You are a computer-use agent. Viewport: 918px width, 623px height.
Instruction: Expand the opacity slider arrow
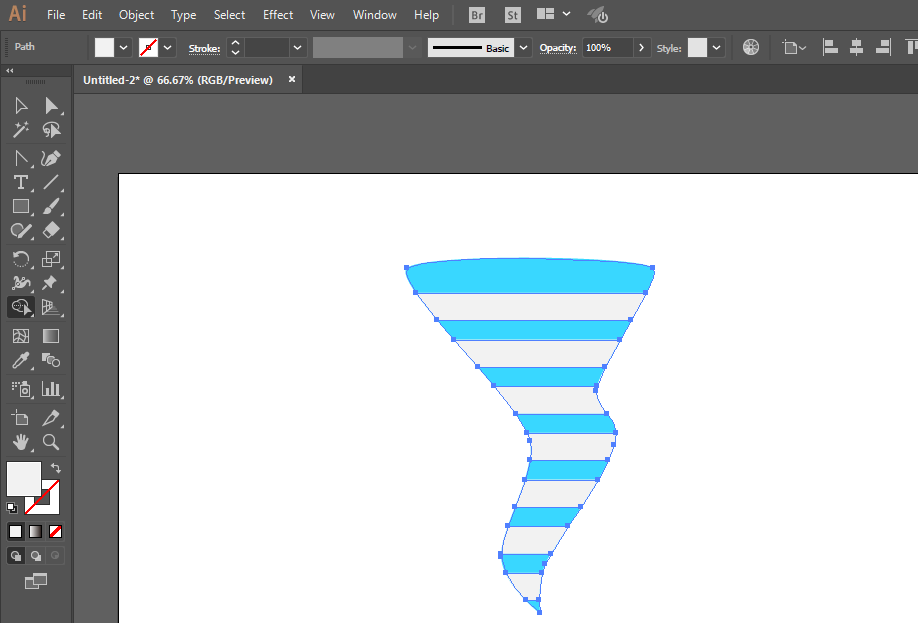click(x=642, y=48)
